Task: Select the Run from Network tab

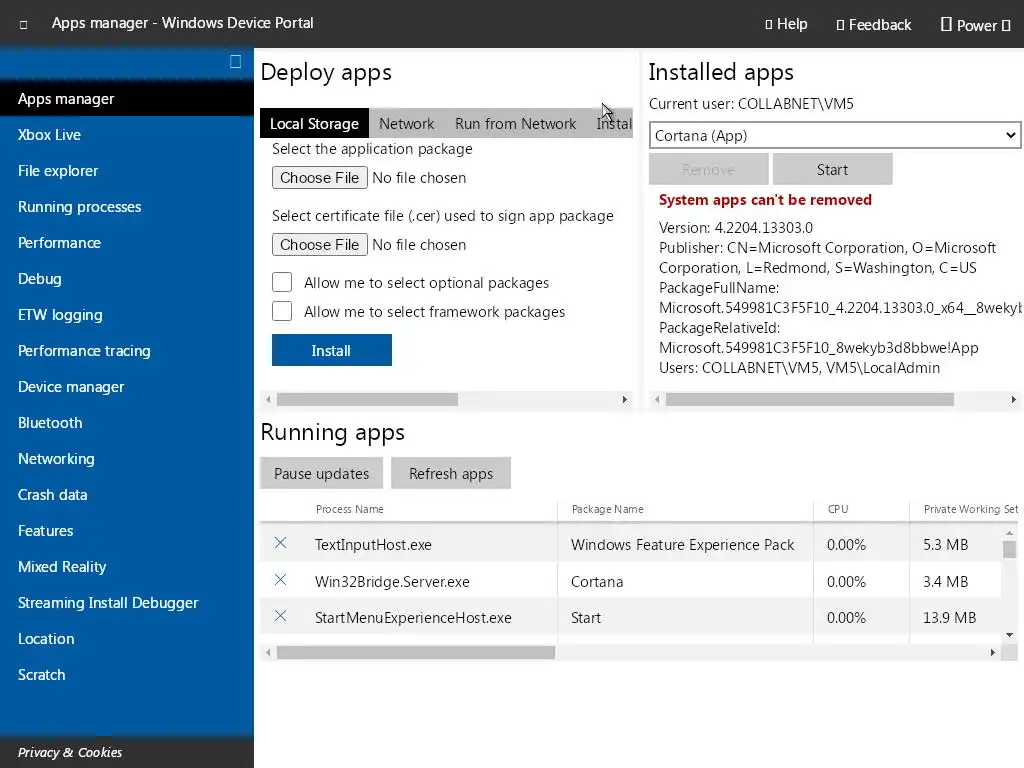Action: click(515, 124)
